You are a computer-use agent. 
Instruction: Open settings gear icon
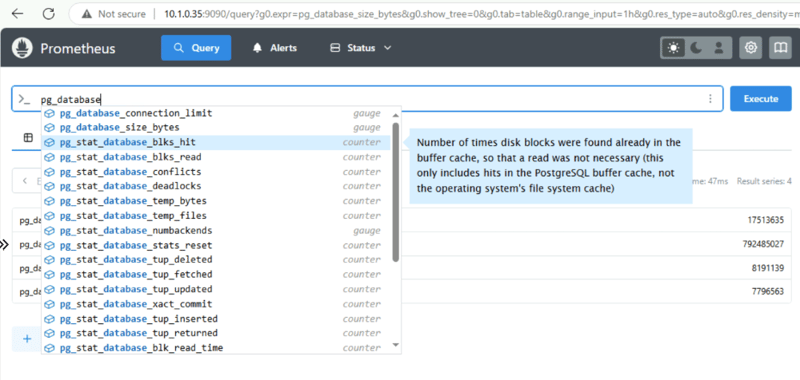tap(751, 48)
